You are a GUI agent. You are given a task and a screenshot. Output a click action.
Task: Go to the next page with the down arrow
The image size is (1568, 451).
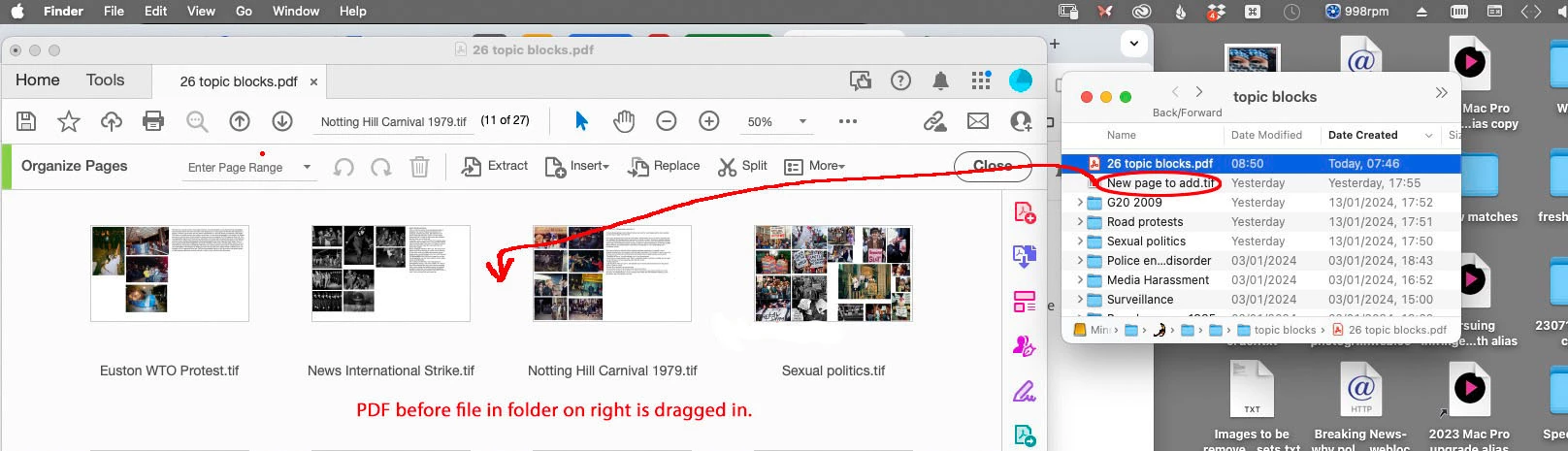[282, 121]
